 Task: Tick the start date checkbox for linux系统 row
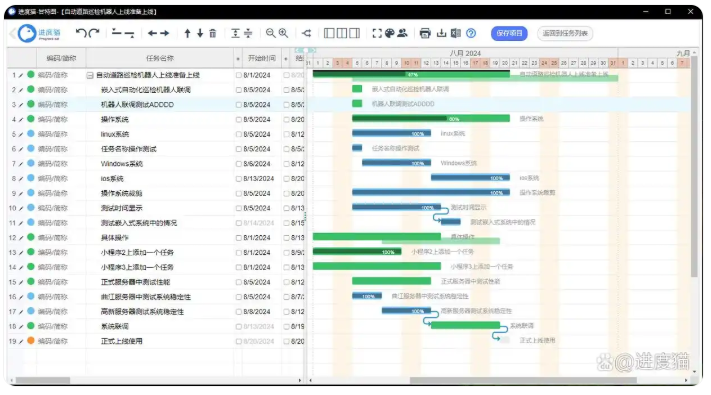(239, 134)
